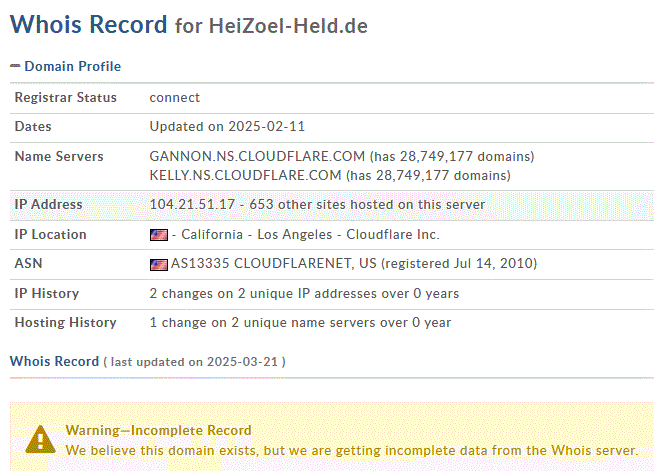Click the Domain Profile heading
This screenshot has height=472, width=655.
72,66
